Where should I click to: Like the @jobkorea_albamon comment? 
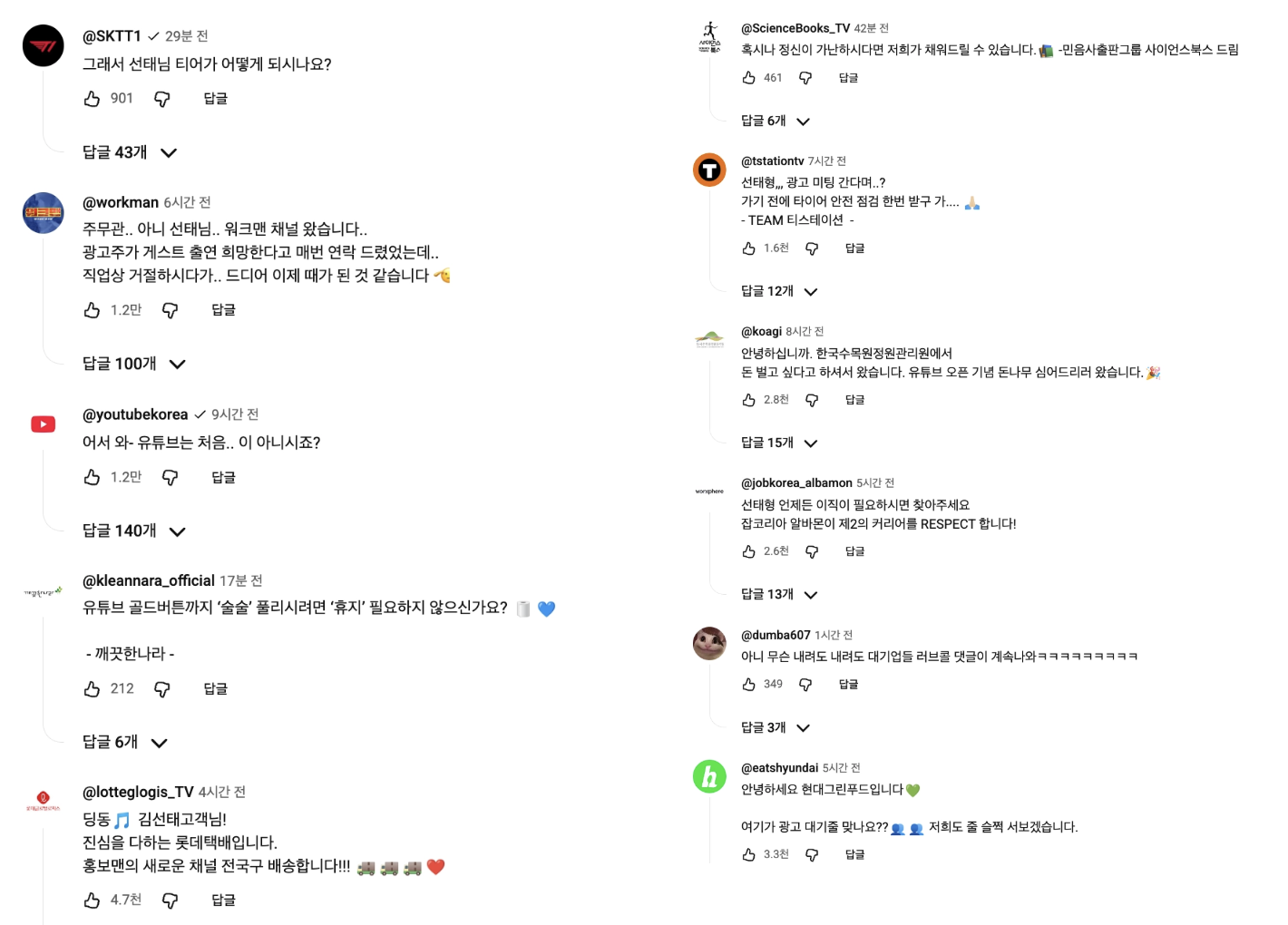coord(749,550)
